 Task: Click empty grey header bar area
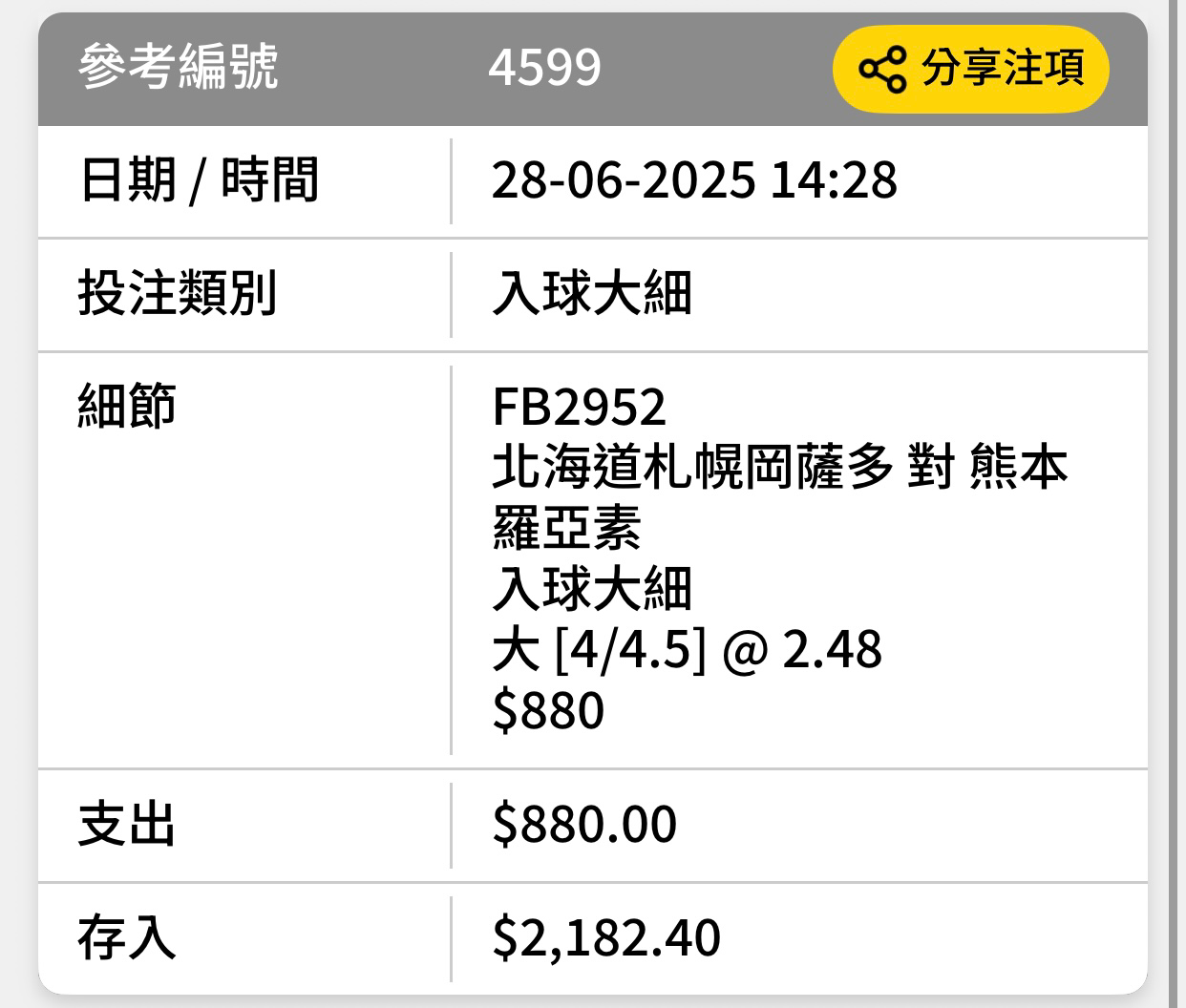(x=716, y=69)
